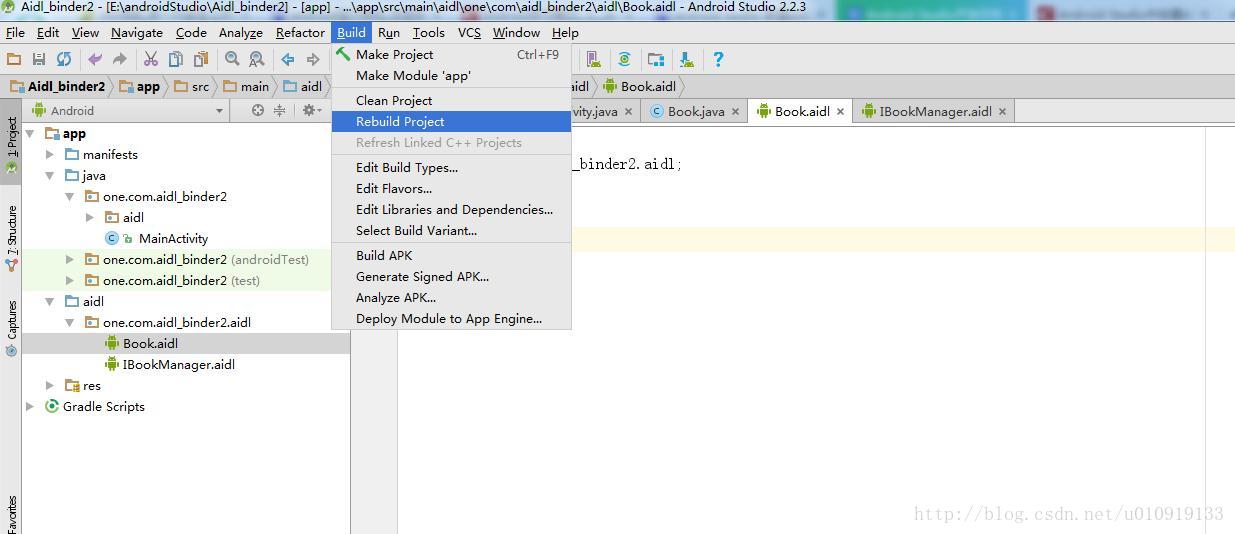Open the AVD Manager icon
The image size is (1235, 534).
pos(594,59)
